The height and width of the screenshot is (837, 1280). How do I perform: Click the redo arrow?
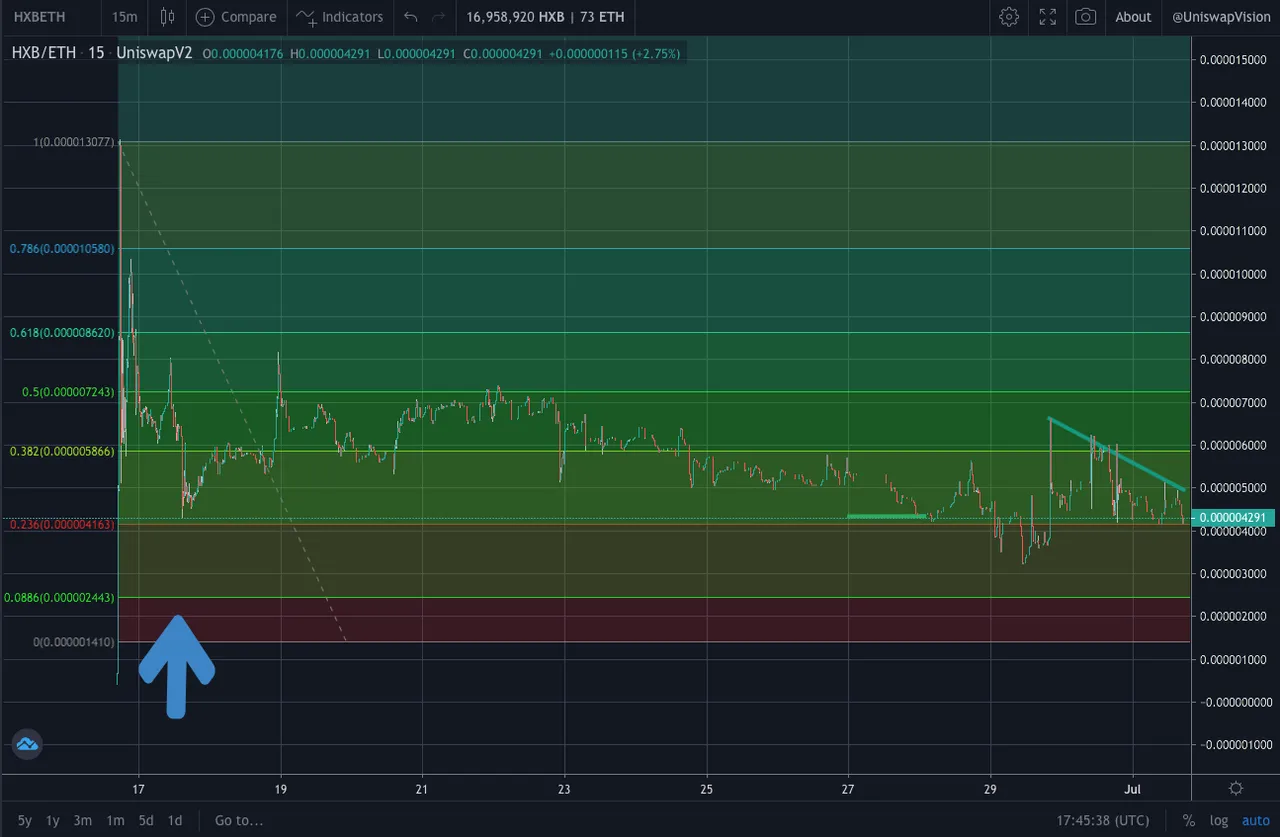[438, 17]
